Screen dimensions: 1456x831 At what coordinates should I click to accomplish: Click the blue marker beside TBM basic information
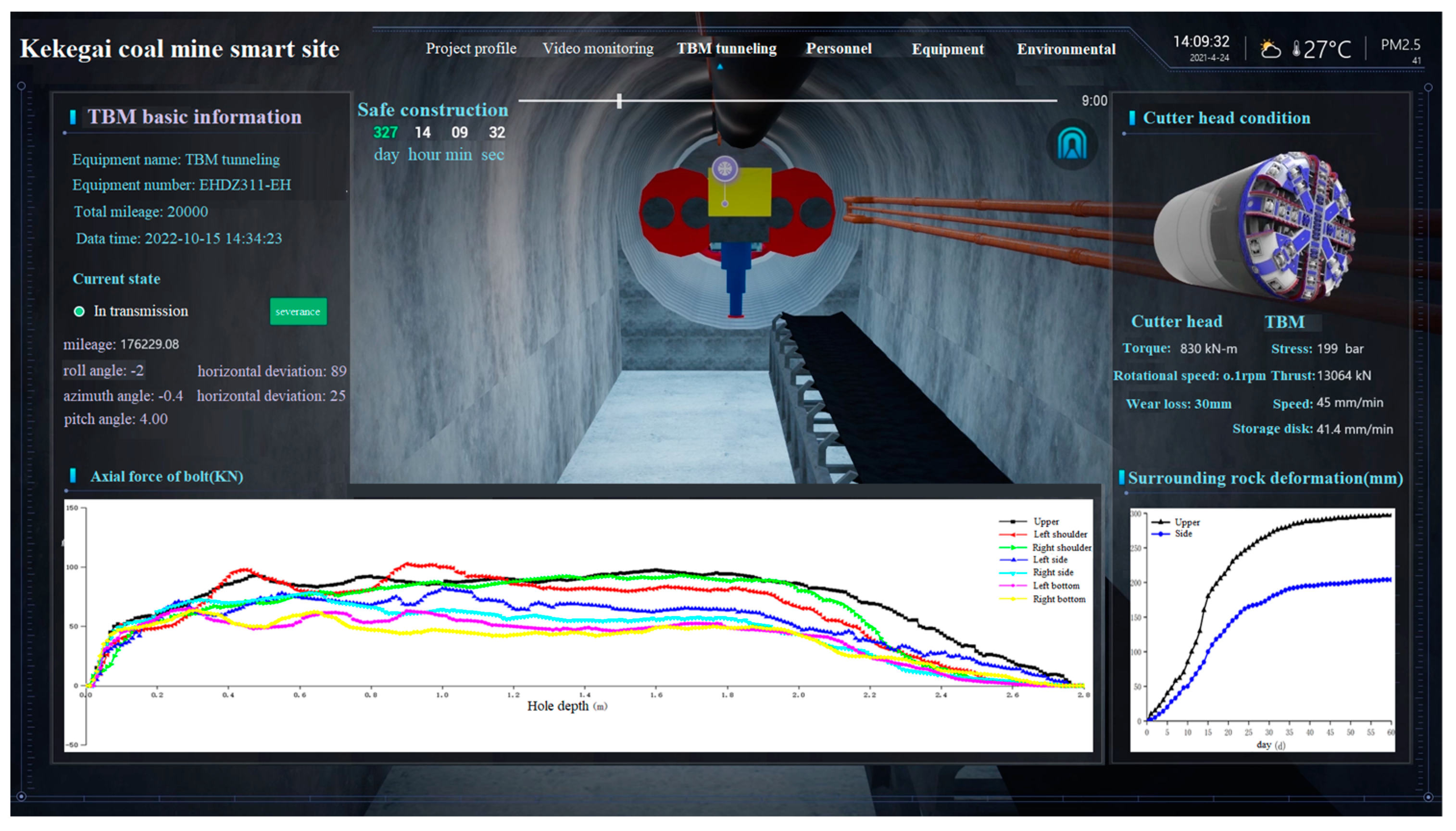pyautogui.click(x=73, y=117)
